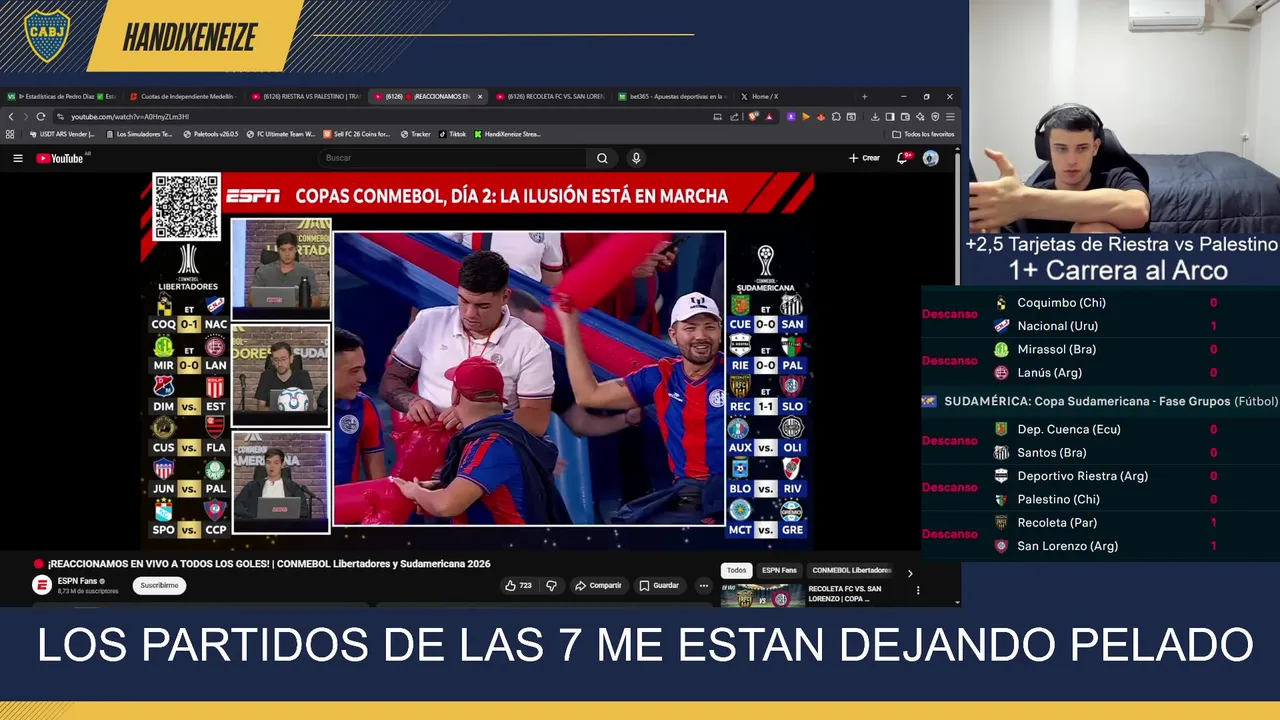Viewport: 1280px width, 720px height.
Task: Click the YouTube search magnifier button
Action: (602, 158)
